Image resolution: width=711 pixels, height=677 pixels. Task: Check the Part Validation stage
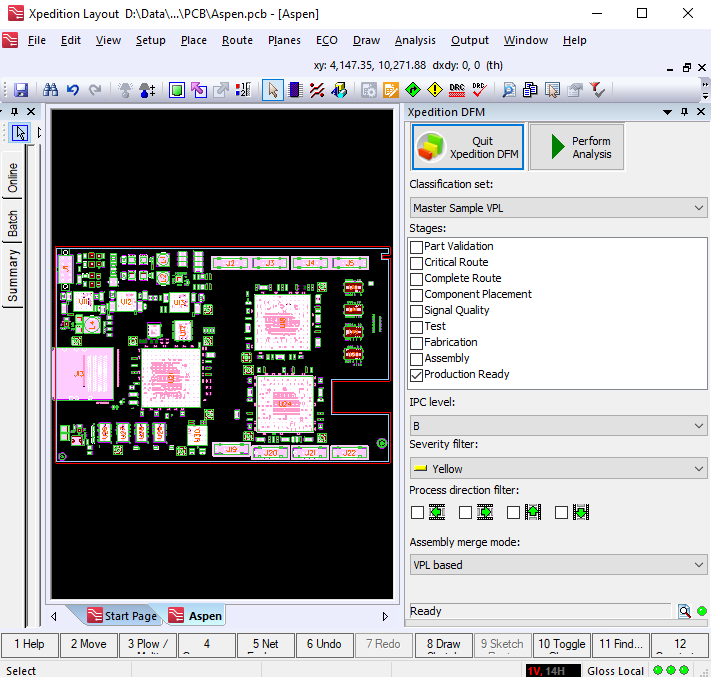pyautogui.click(x=416, y=247)
